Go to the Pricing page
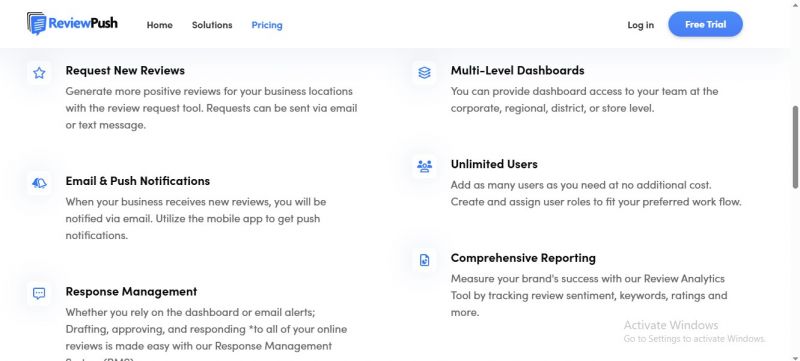Image resolution: width=800 pixels, height=361 pixels. [267, 25]
